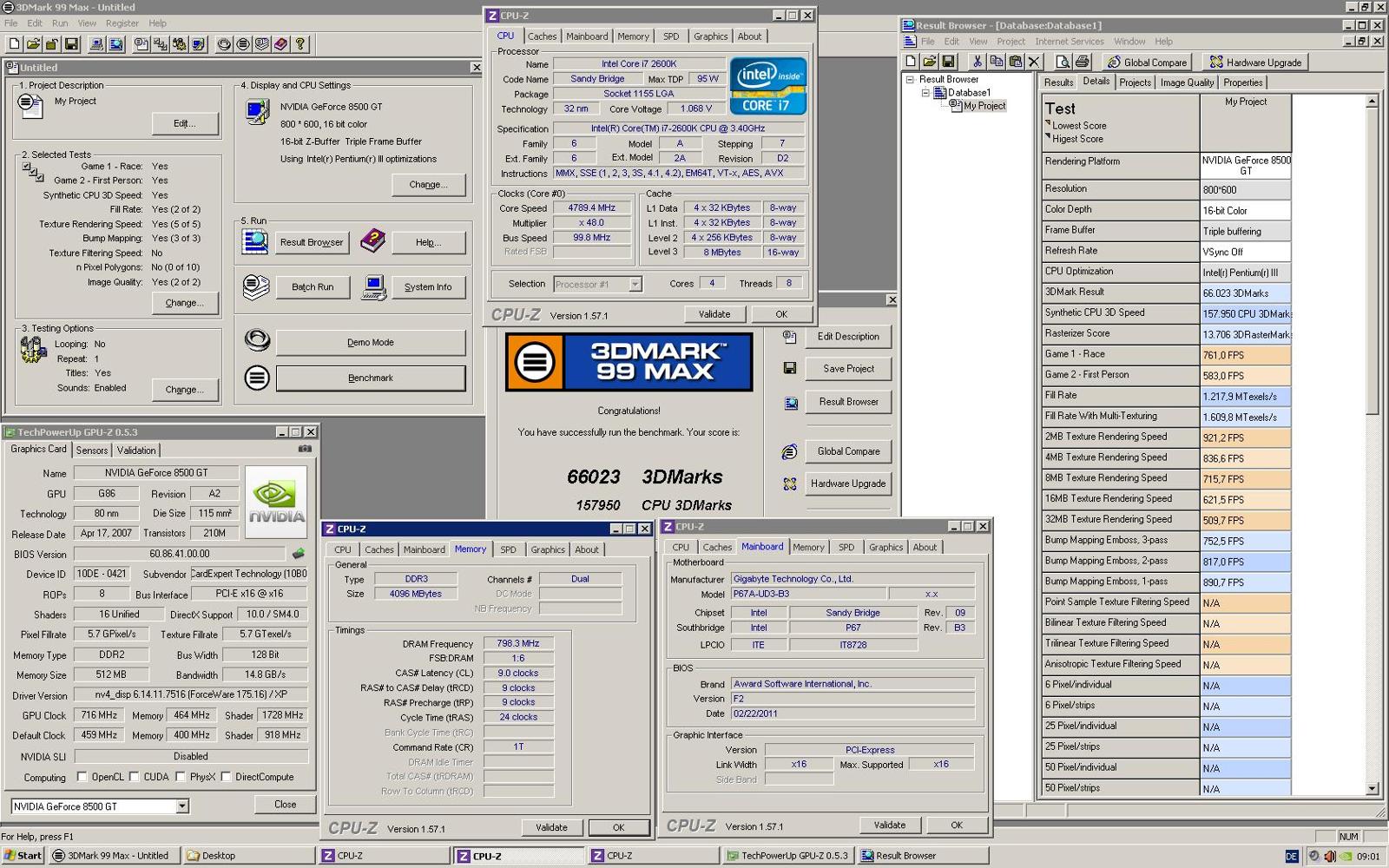Screen dimensions: 1389x868
Task: Click the Open project folder icon in 3DMark toolbar
Action: pos(33,43)
